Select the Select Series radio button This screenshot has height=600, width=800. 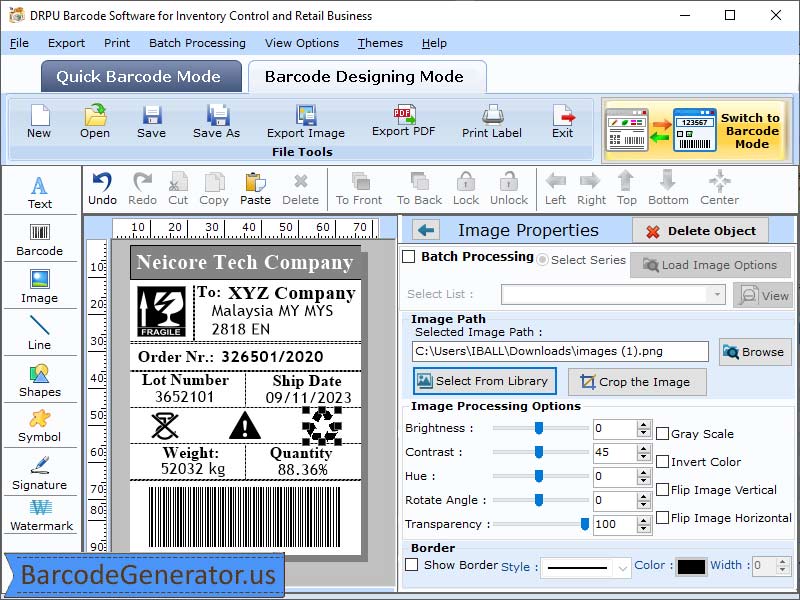pos(543,260)
